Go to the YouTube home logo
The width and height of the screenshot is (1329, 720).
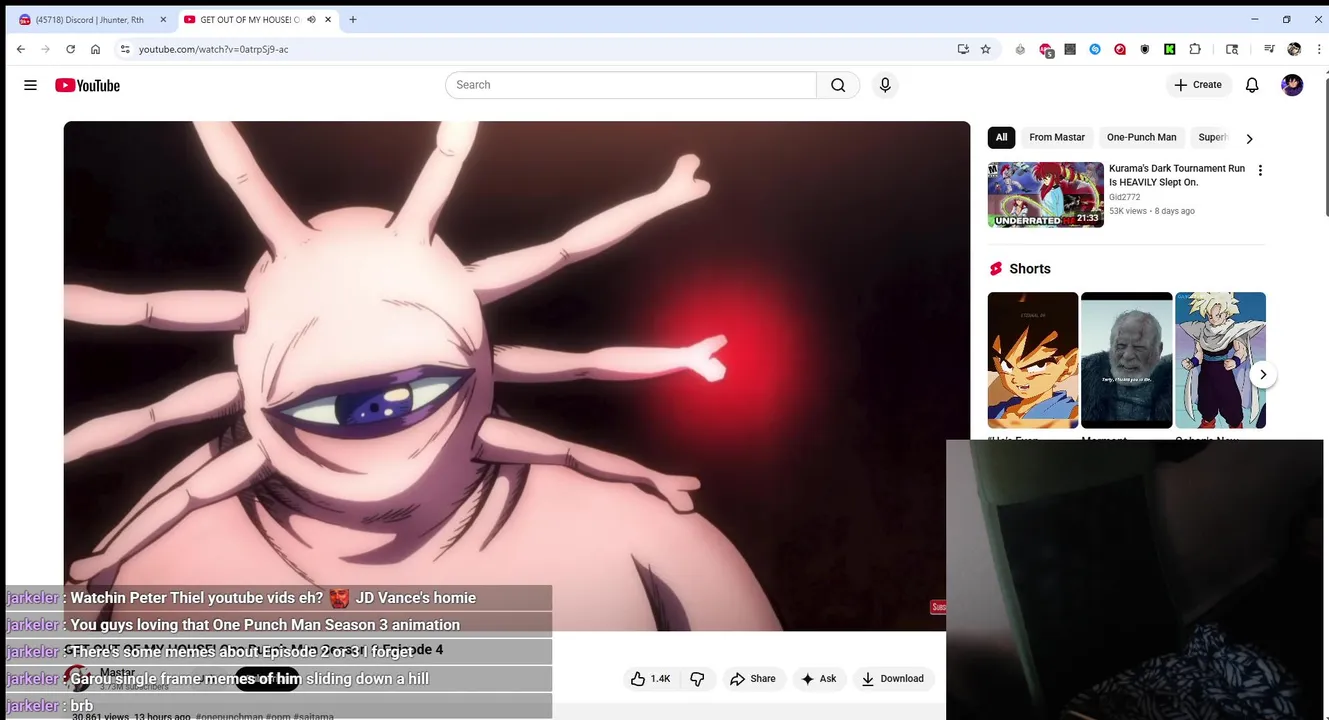click(x=87, y=86)
